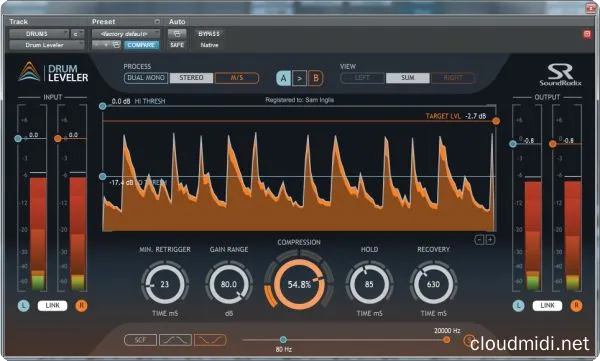Viewport: 600px width, 361px height.
Task: Switch view to RIGHT
Action: [x=453, y=78]
